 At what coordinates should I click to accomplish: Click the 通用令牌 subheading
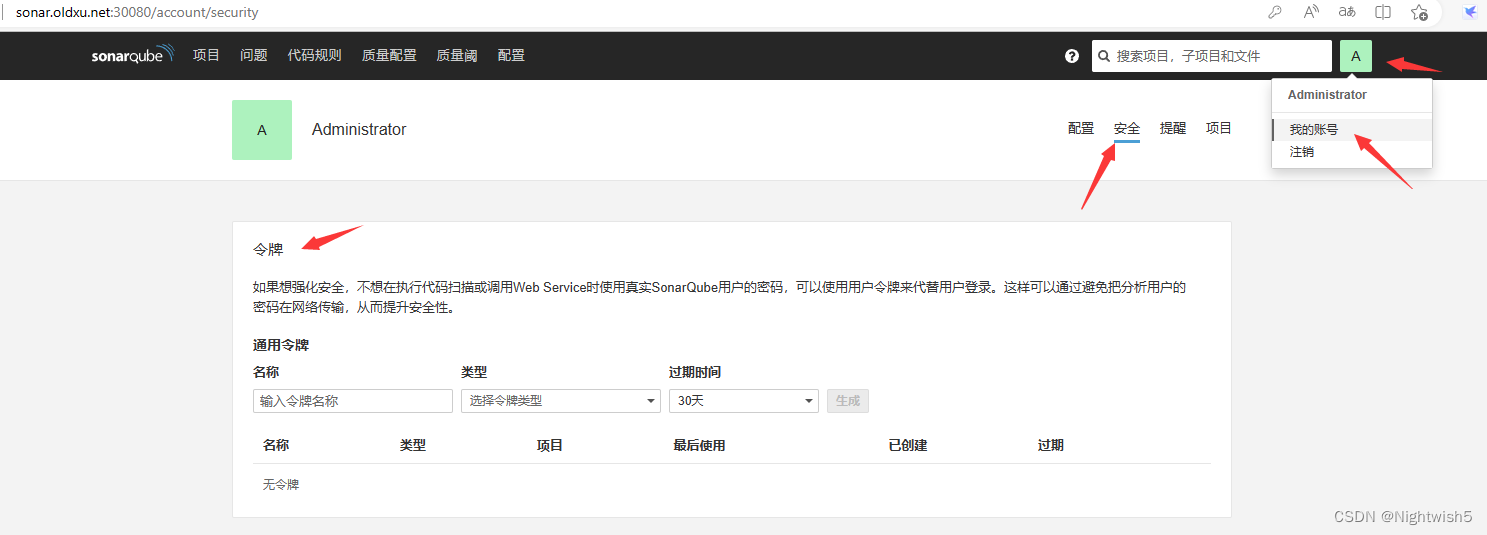(x=281, y=345)
